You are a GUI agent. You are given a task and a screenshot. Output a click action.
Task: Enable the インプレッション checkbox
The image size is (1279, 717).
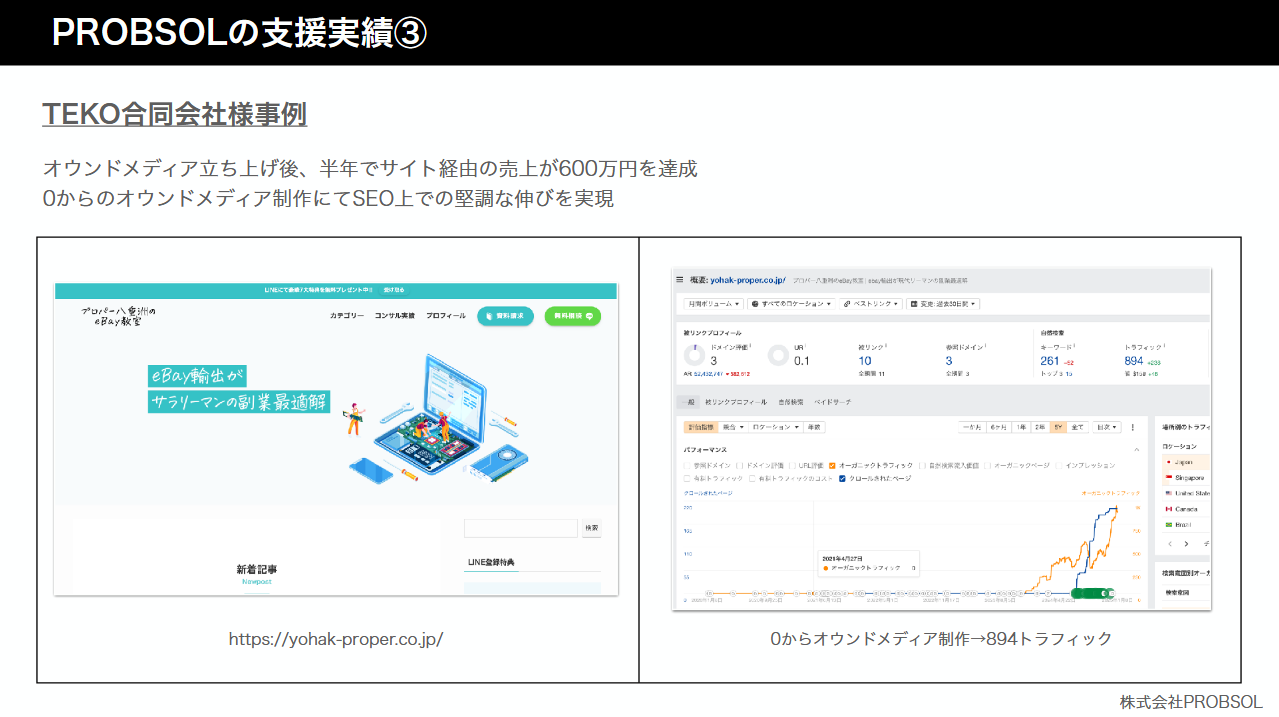pos(1059,465)
